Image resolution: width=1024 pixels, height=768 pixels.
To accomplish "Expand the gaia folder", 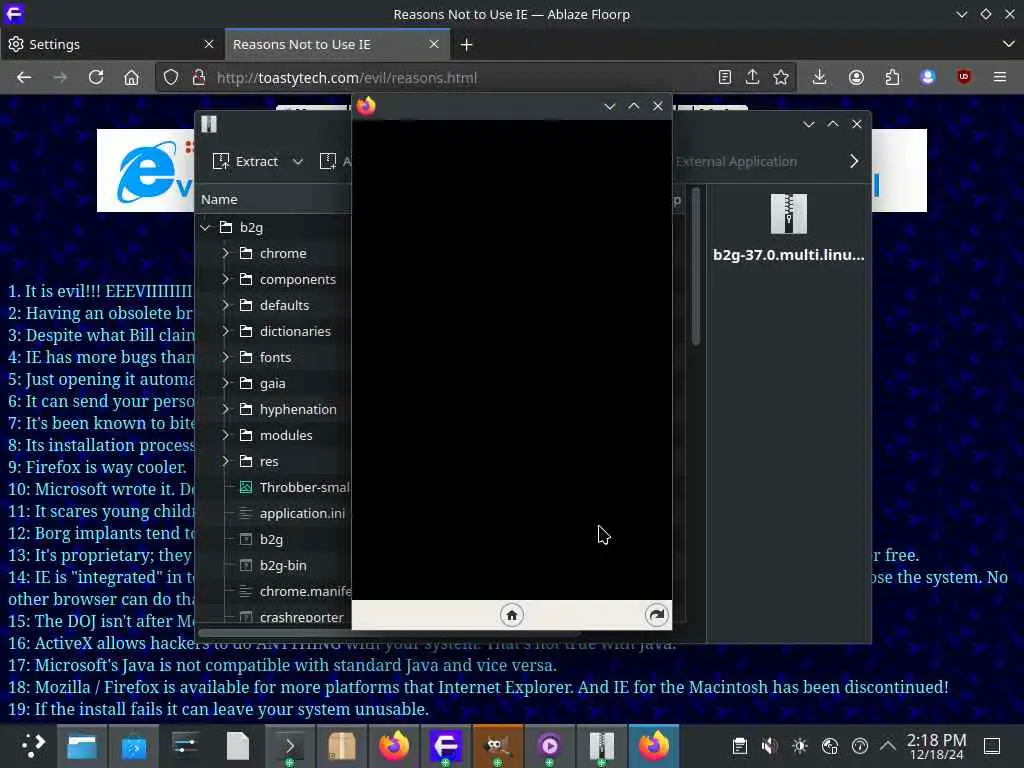I will coord(225,383).
